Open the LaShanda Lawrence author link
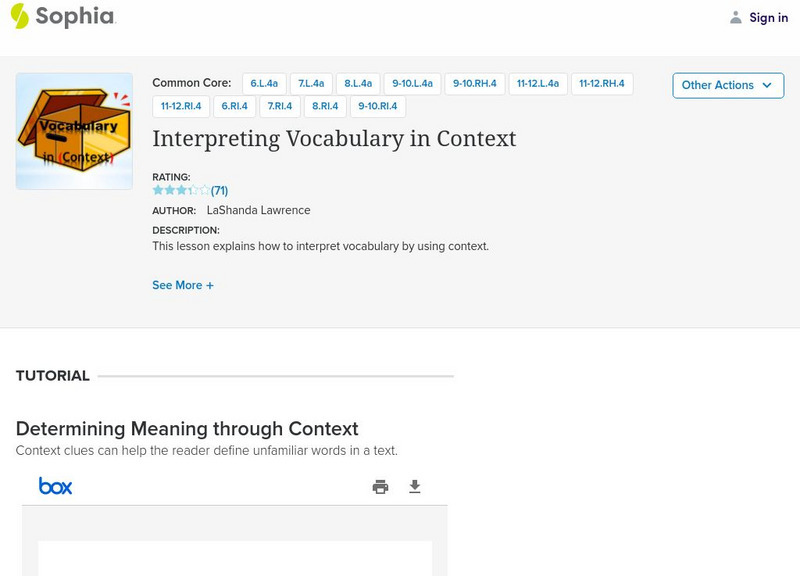This screenshot has width=800, height=576. point(258,210)
